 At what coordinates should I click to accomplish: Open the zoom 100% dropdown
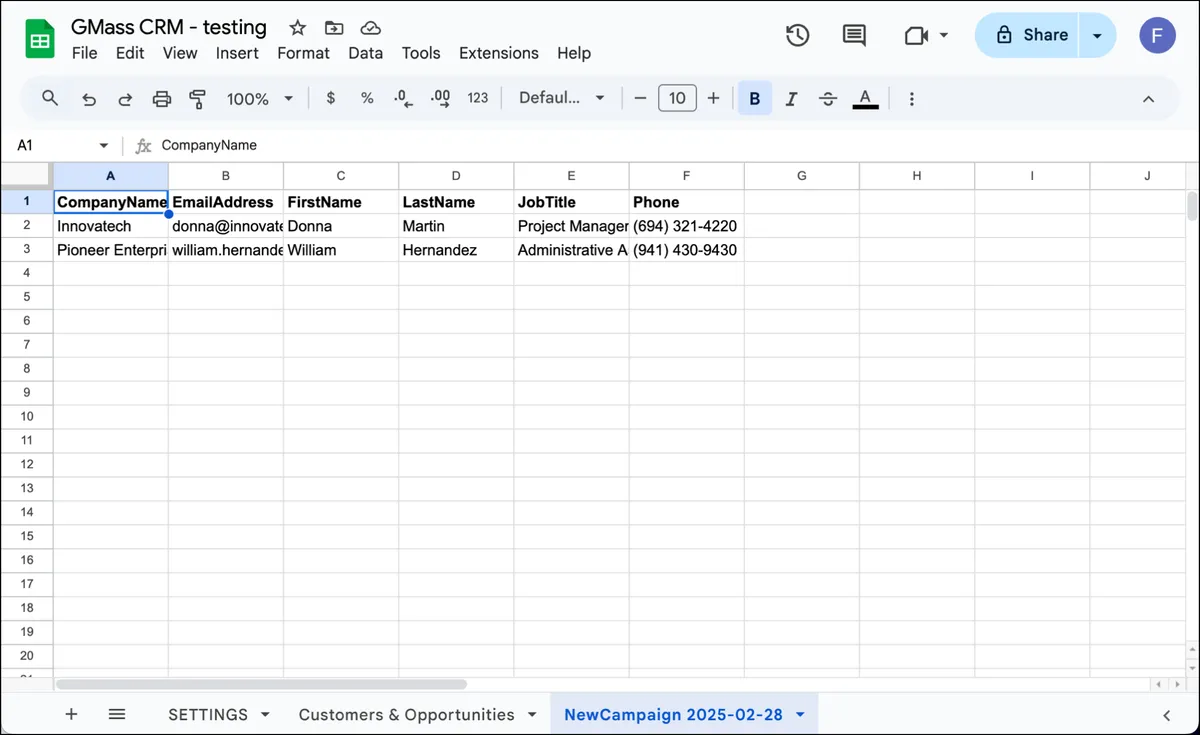click(x=260, y=98)
